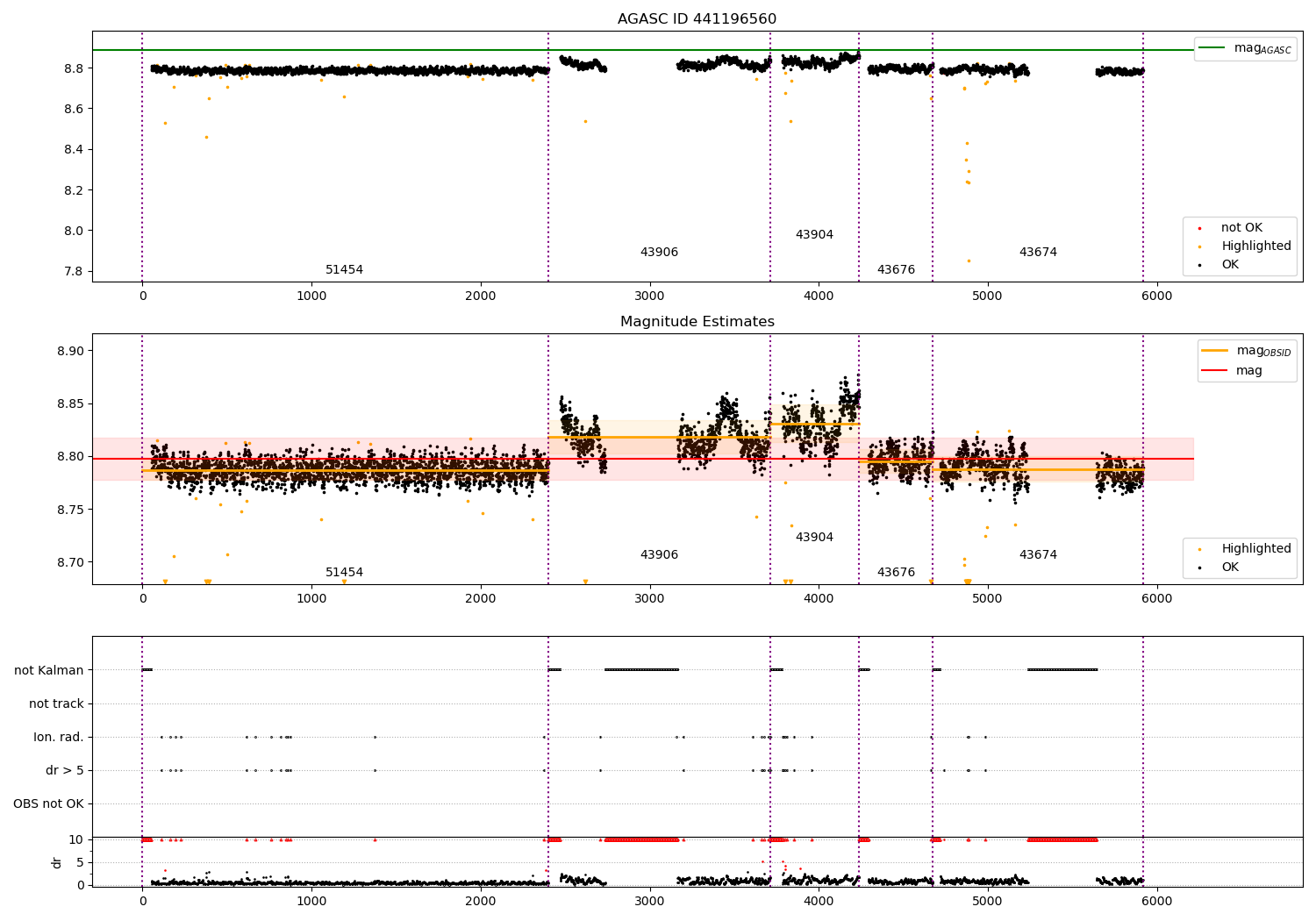Image resolution: width=1316 pixels, height=921 pixels.
Task: Click the '10' tick on the dr axis
Action: 76,839
